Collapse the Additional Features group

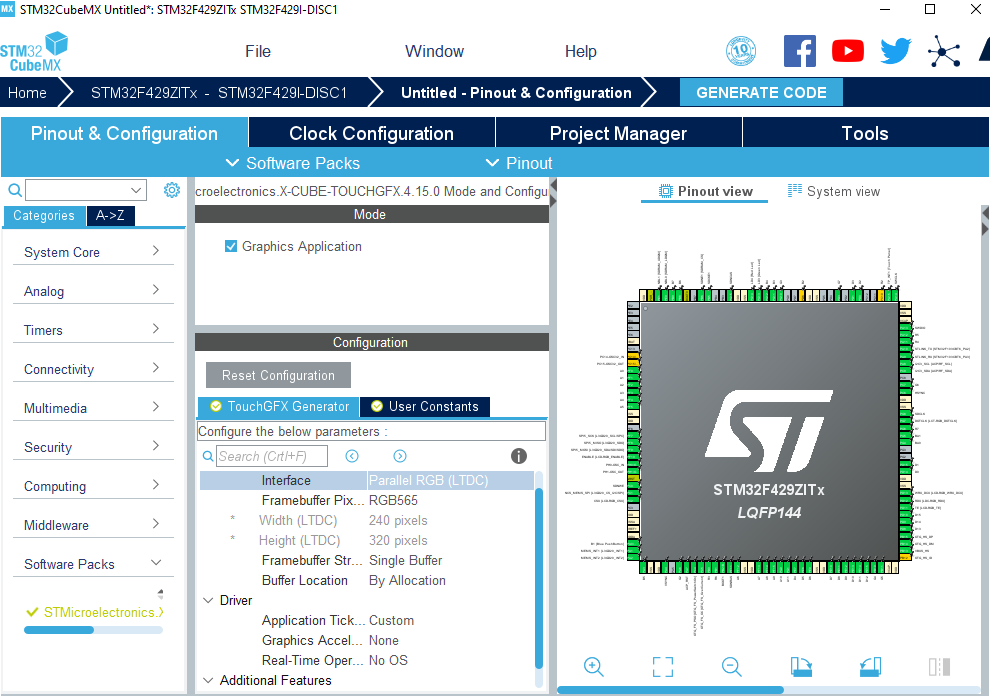208,680
